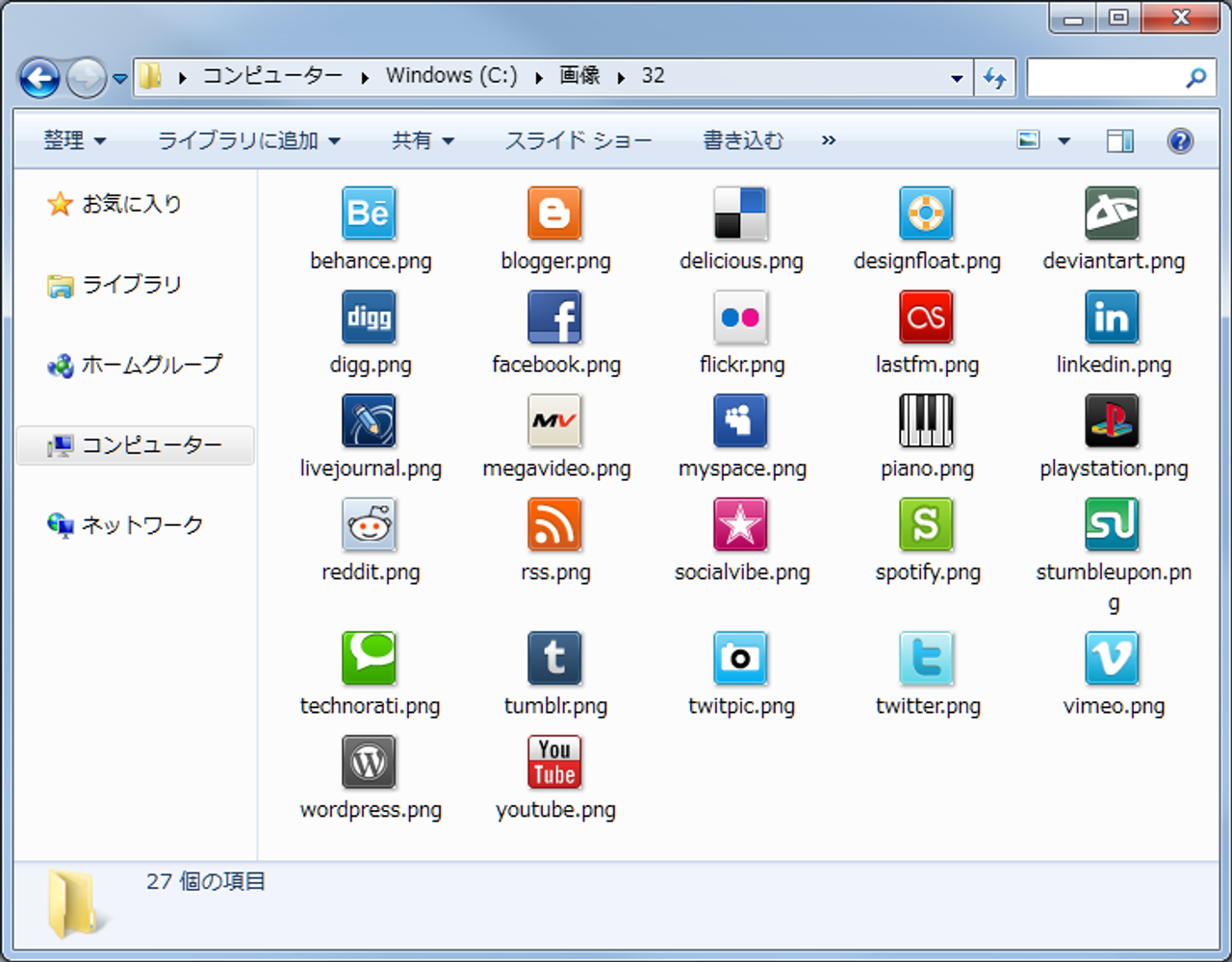The width and height of the screenshot is (1232, 962).
Task: Select the playstation.png file icon
Action: point(1112,420)
